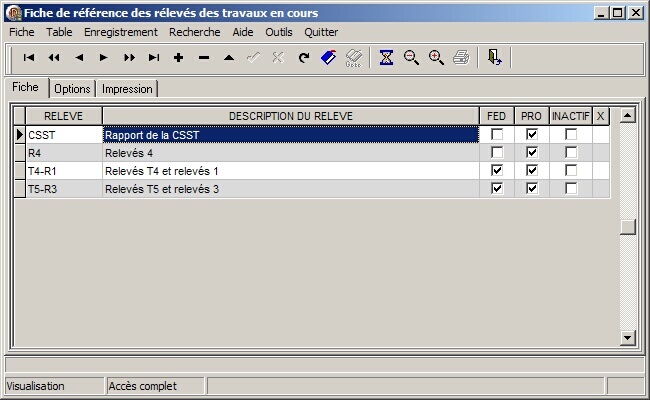Open the Enregistrement menu
The height and width of the screenshot is (400, 650).
(120, 32)
